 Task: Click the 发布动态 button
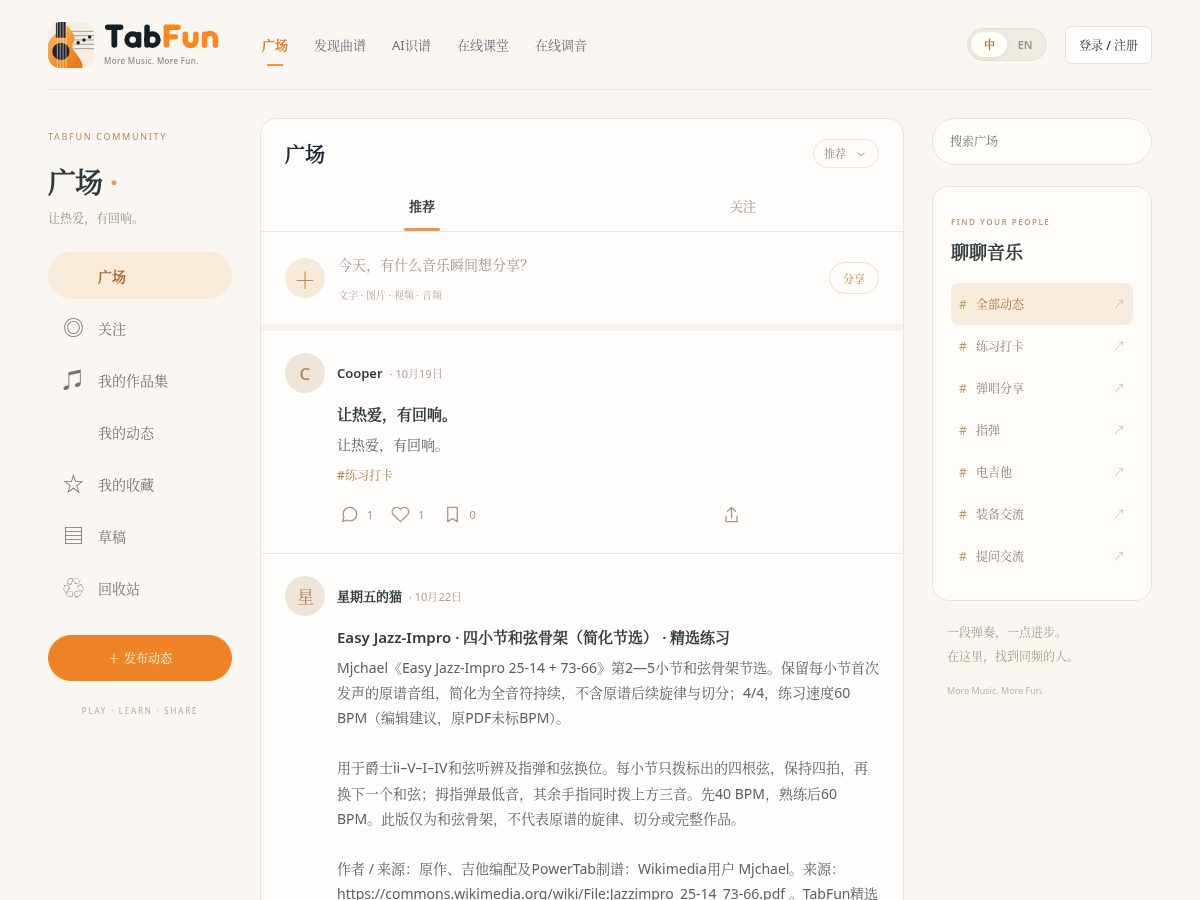[x=140, y=658]
